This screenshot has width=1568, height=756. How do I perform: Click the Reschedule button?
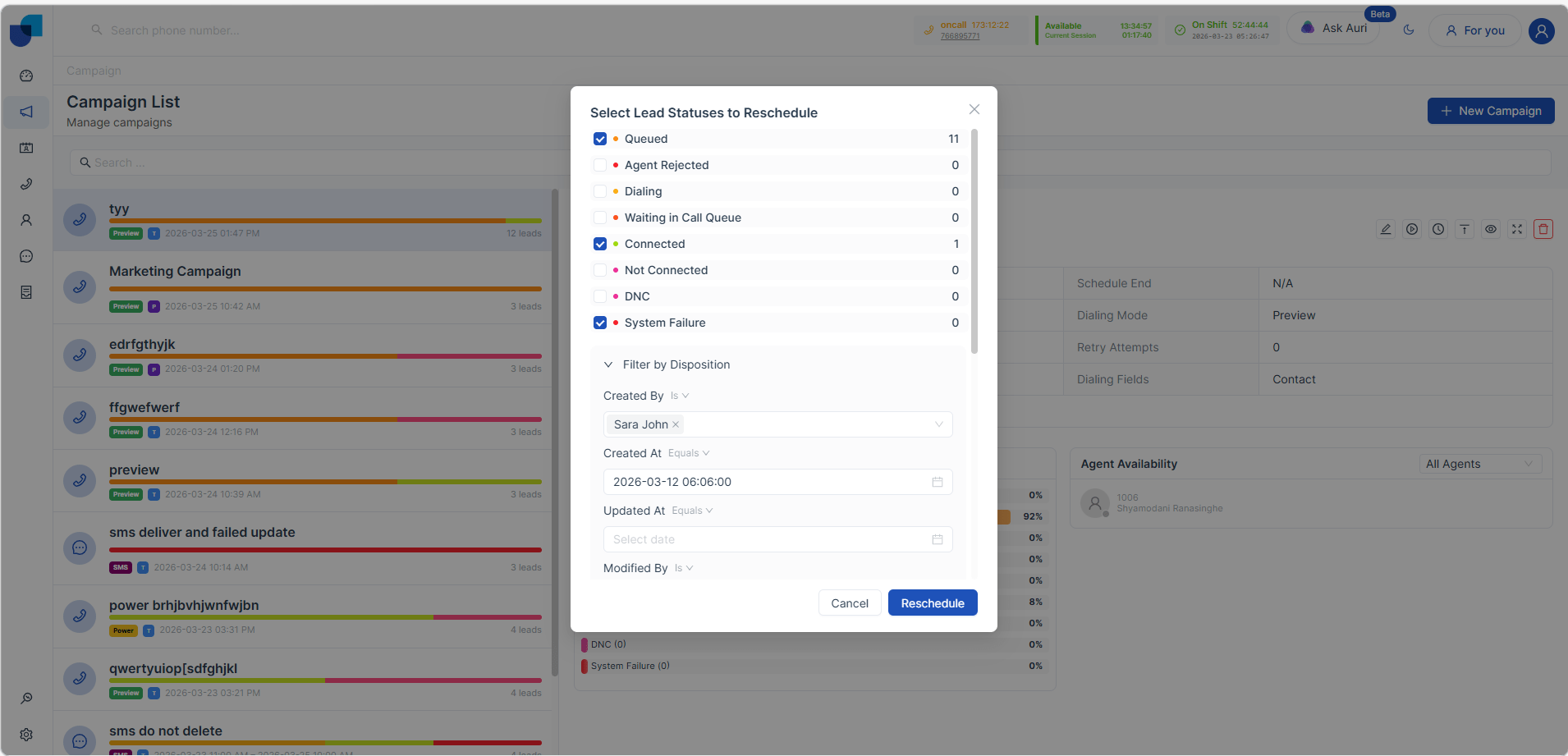pos(933,603)
